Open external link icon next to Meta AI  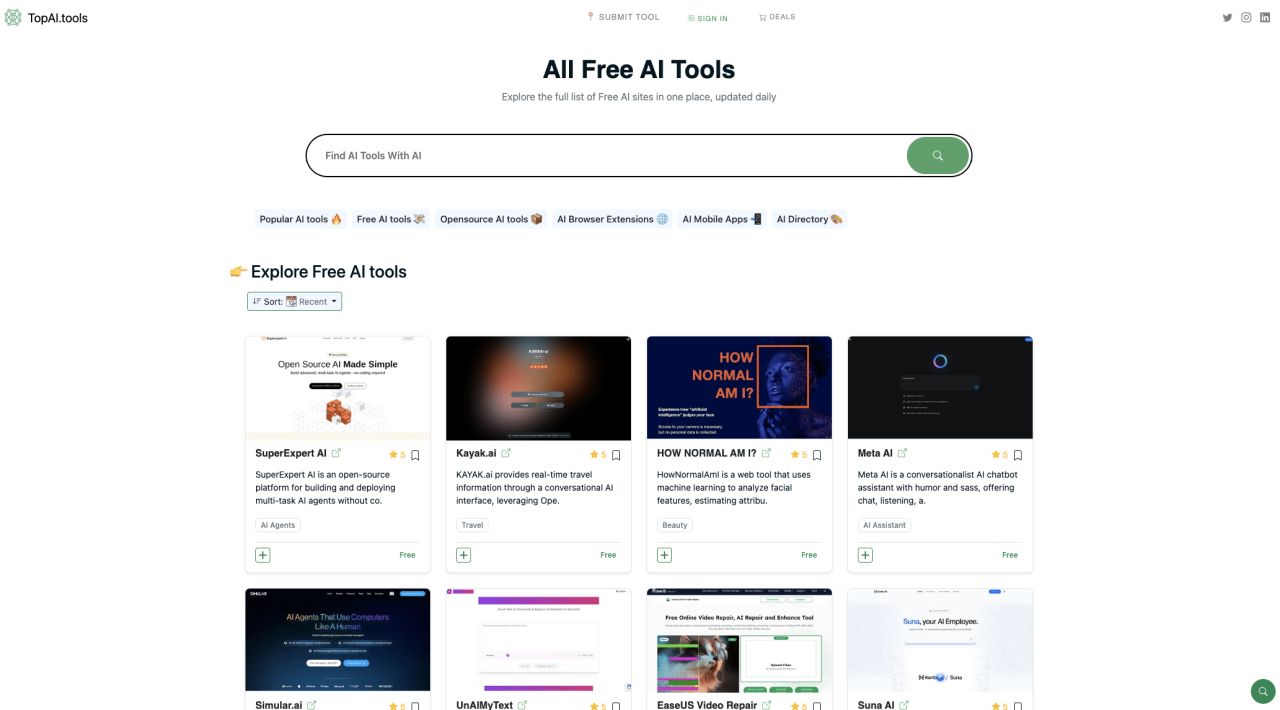(902, 453)
